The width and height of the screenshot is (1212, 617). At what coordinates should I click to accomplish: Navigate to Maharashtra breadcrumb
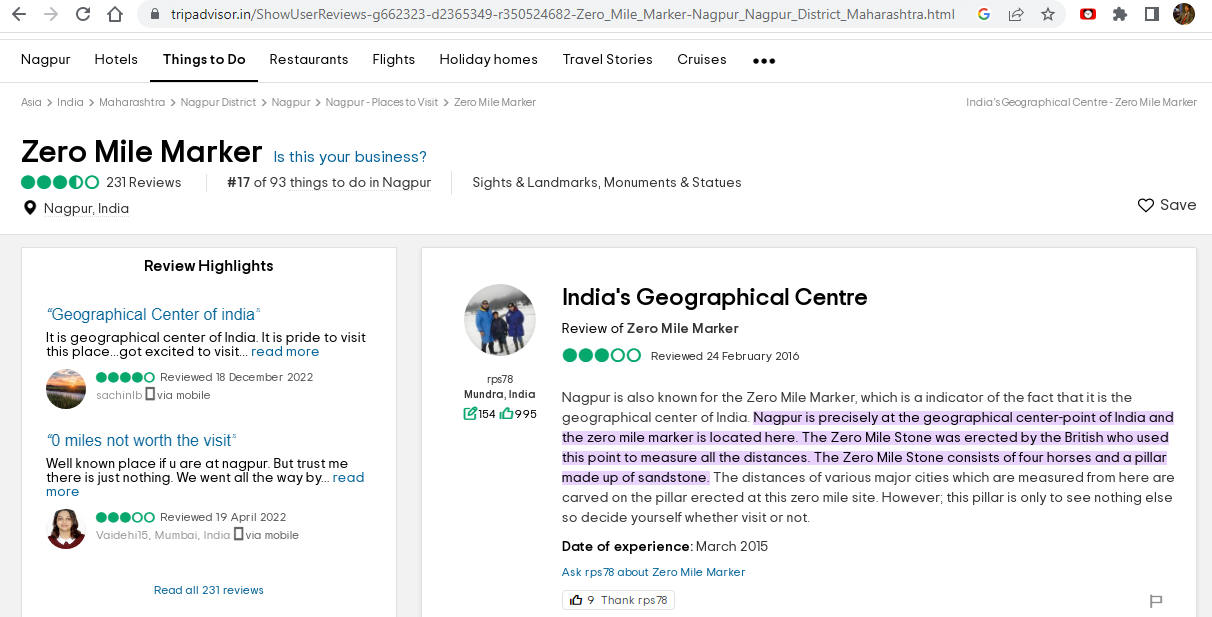132,102
